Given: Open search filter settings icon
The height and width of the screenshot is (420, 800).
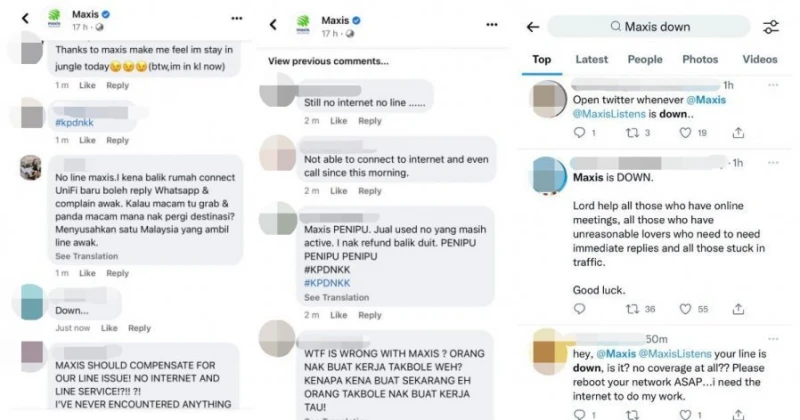Looking at the screenshot, I should (x=771, y=27).
